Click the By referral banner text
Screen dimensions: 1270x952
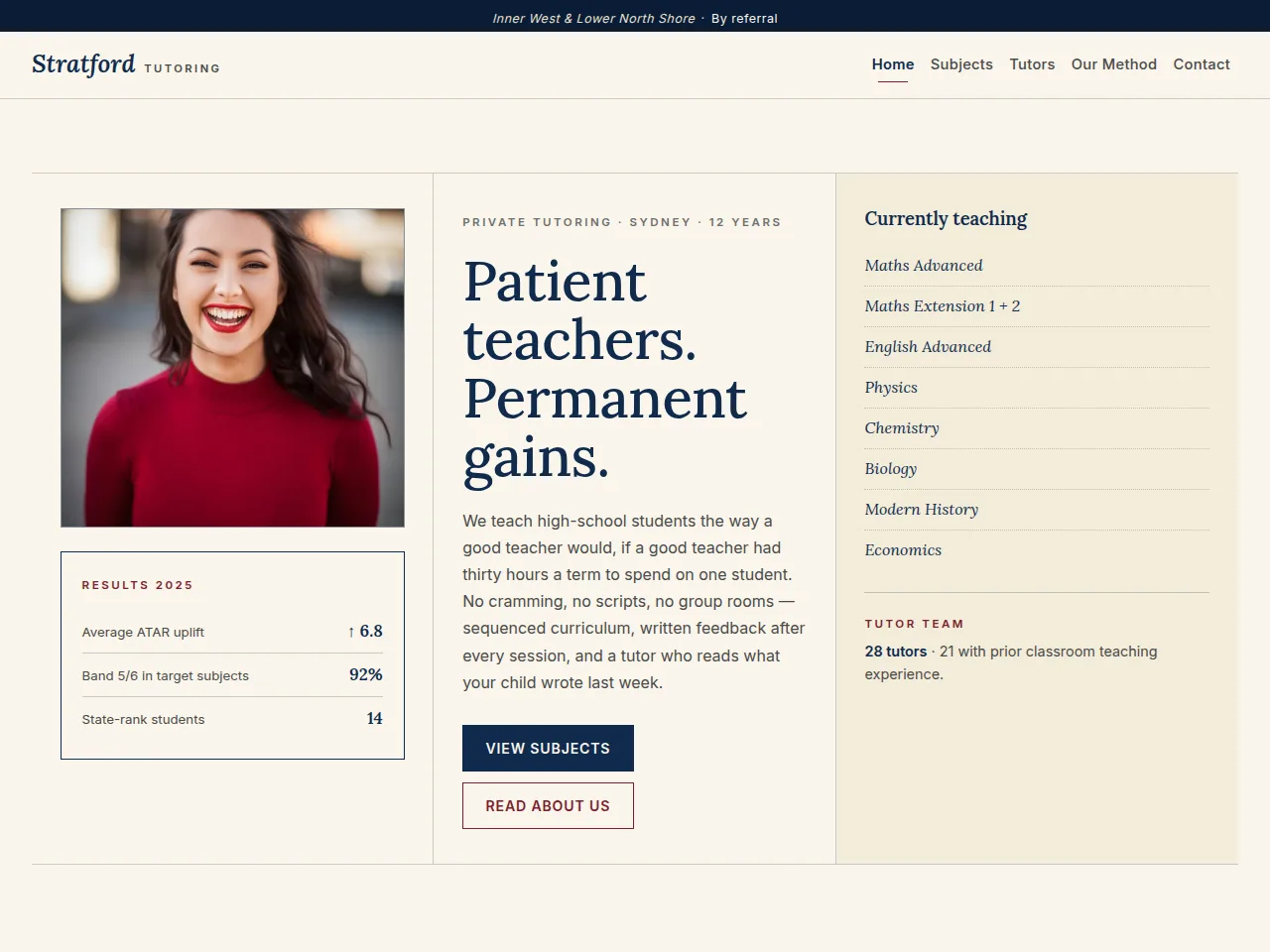[744, 19]
